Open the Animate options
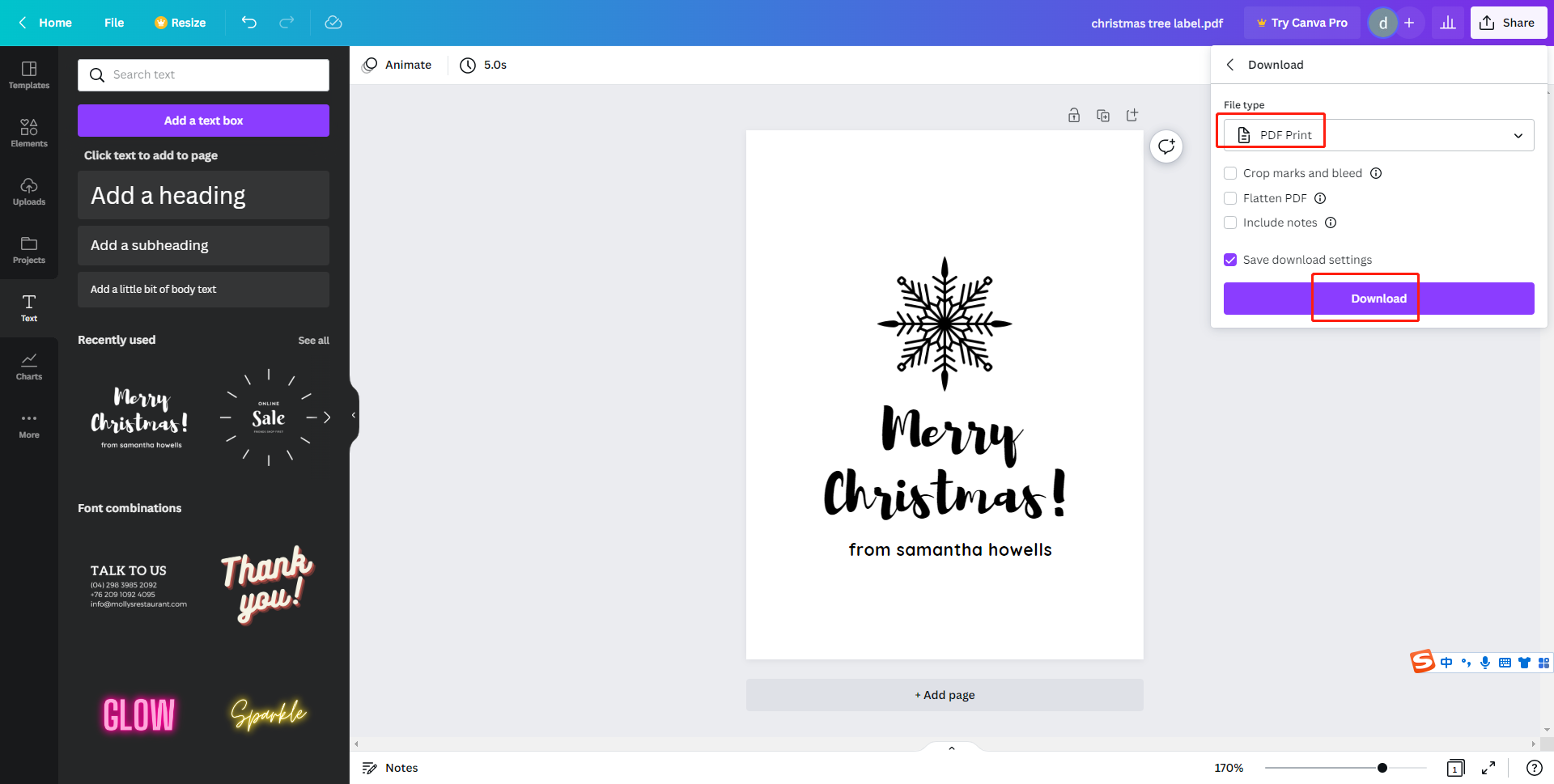The width and height of the screenshot is (1554, 784). 397,65
